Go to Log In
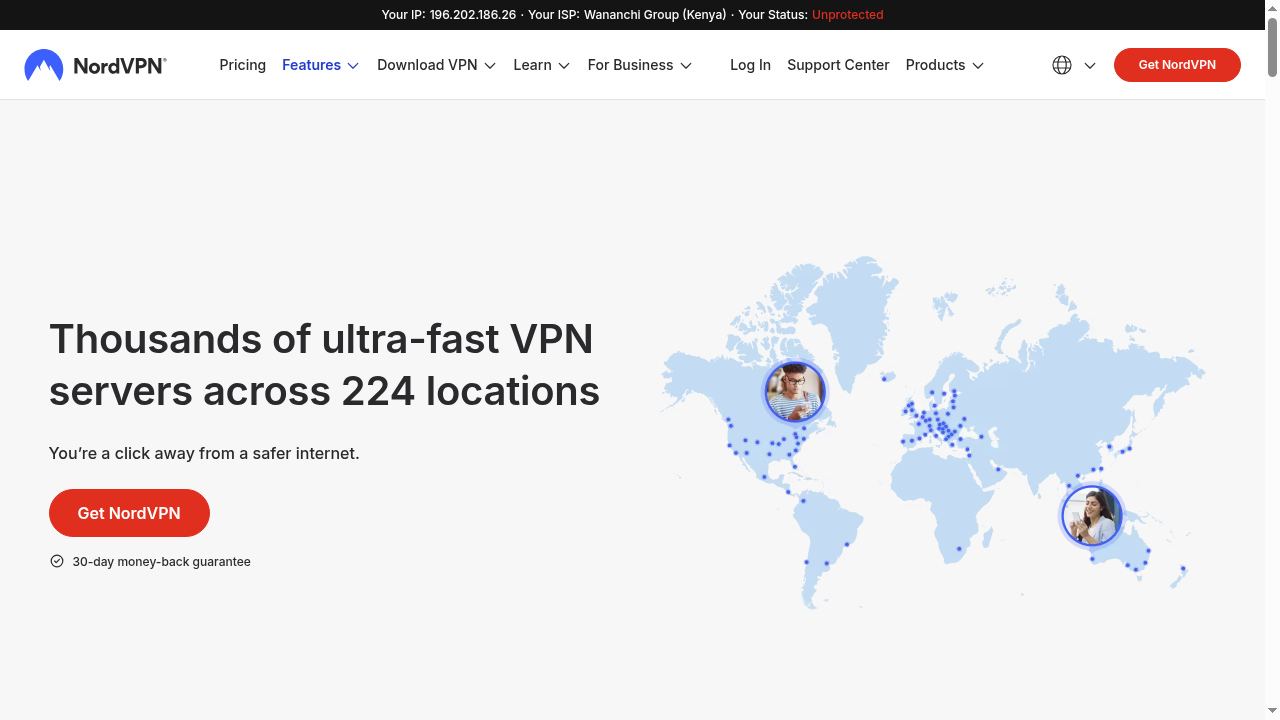 (x=750, y=65)
